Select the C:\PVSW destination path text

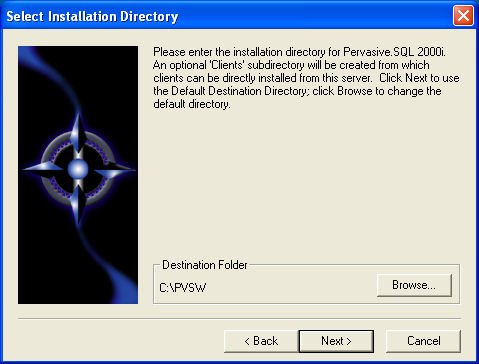(183, 287)
